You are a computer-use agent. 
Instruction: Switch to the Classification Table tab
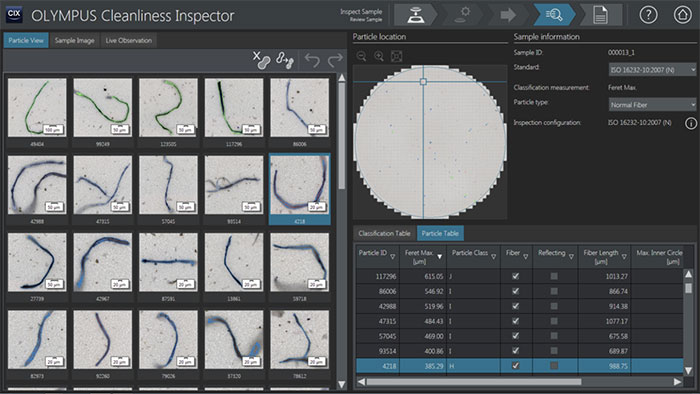click(384, 233)
